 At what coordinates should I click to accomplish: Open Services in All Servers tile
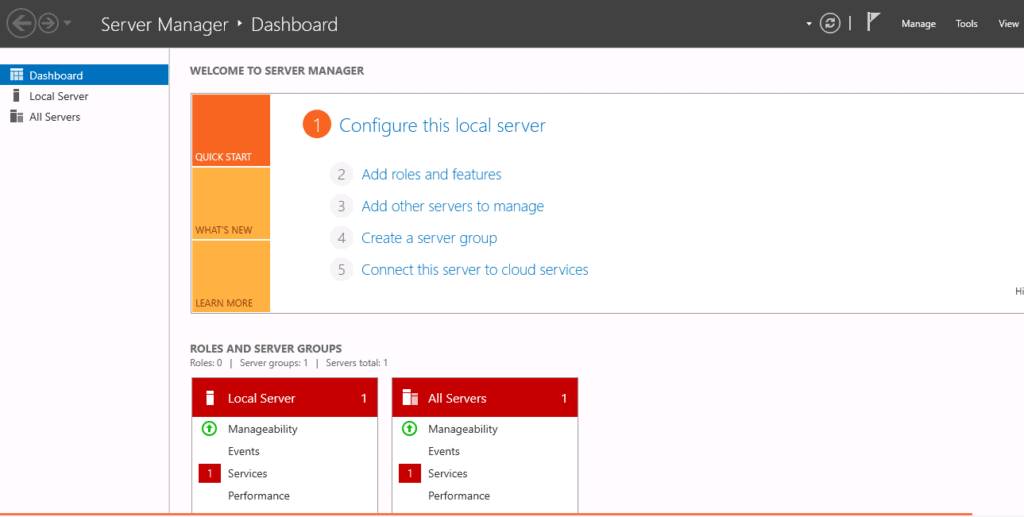(448, 473)
